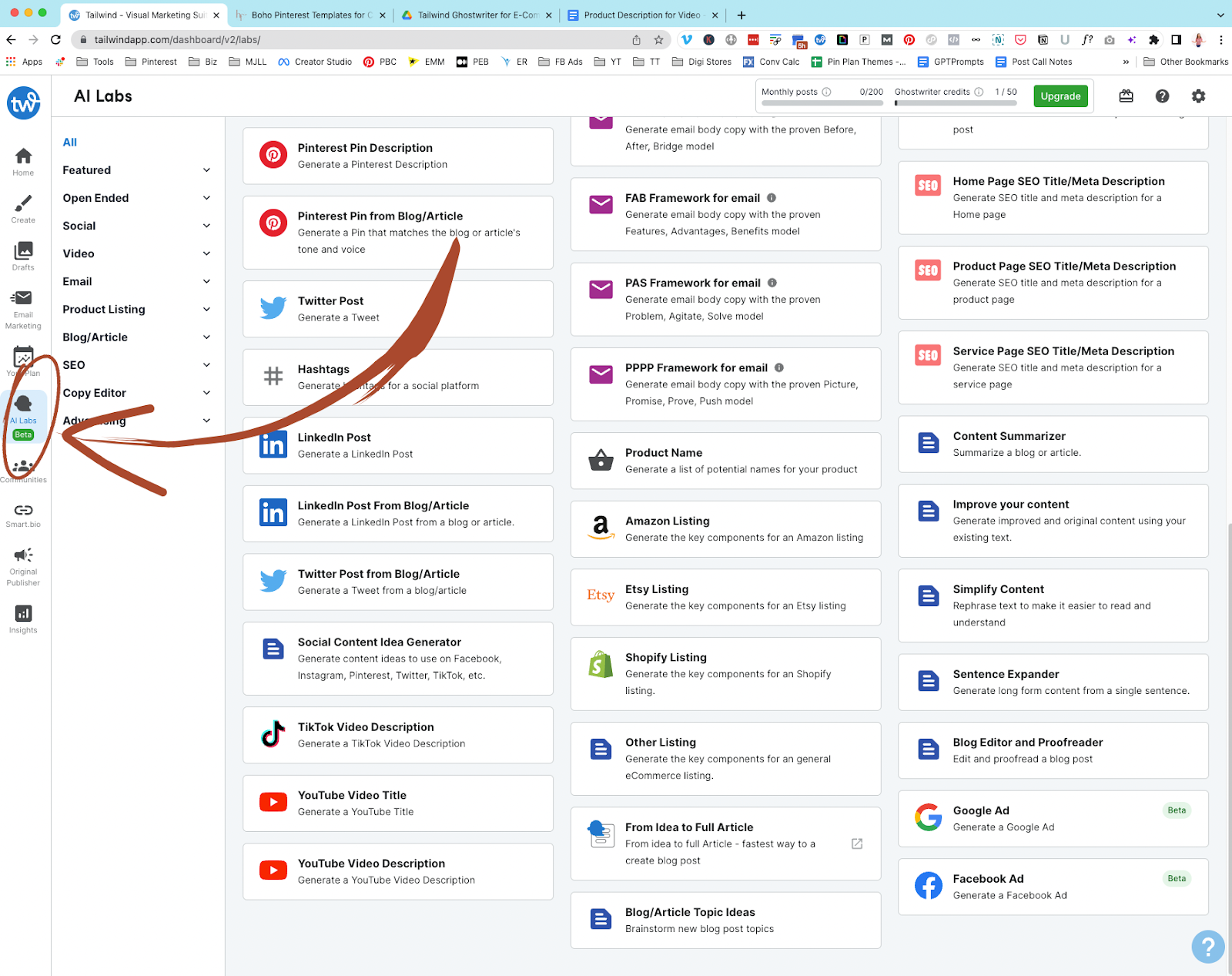
Task: Open the Sentence Expander card
Action: (x=1053, y=682)
